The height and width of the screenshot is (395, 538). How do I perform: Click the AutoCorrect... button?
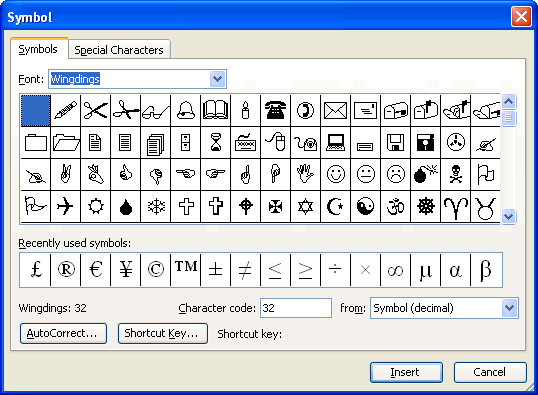[63, 333]
